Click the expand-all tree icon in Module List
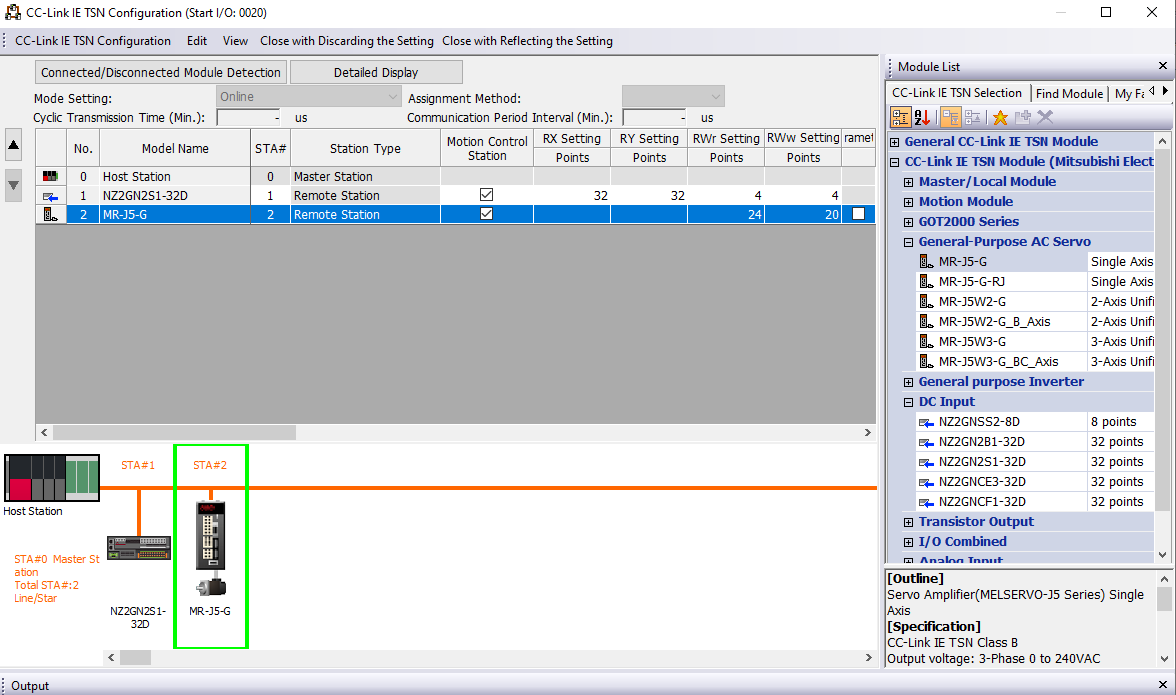The height and width of the screenshot is (695, 1176). pyautogui.click(x=950, y=117)
